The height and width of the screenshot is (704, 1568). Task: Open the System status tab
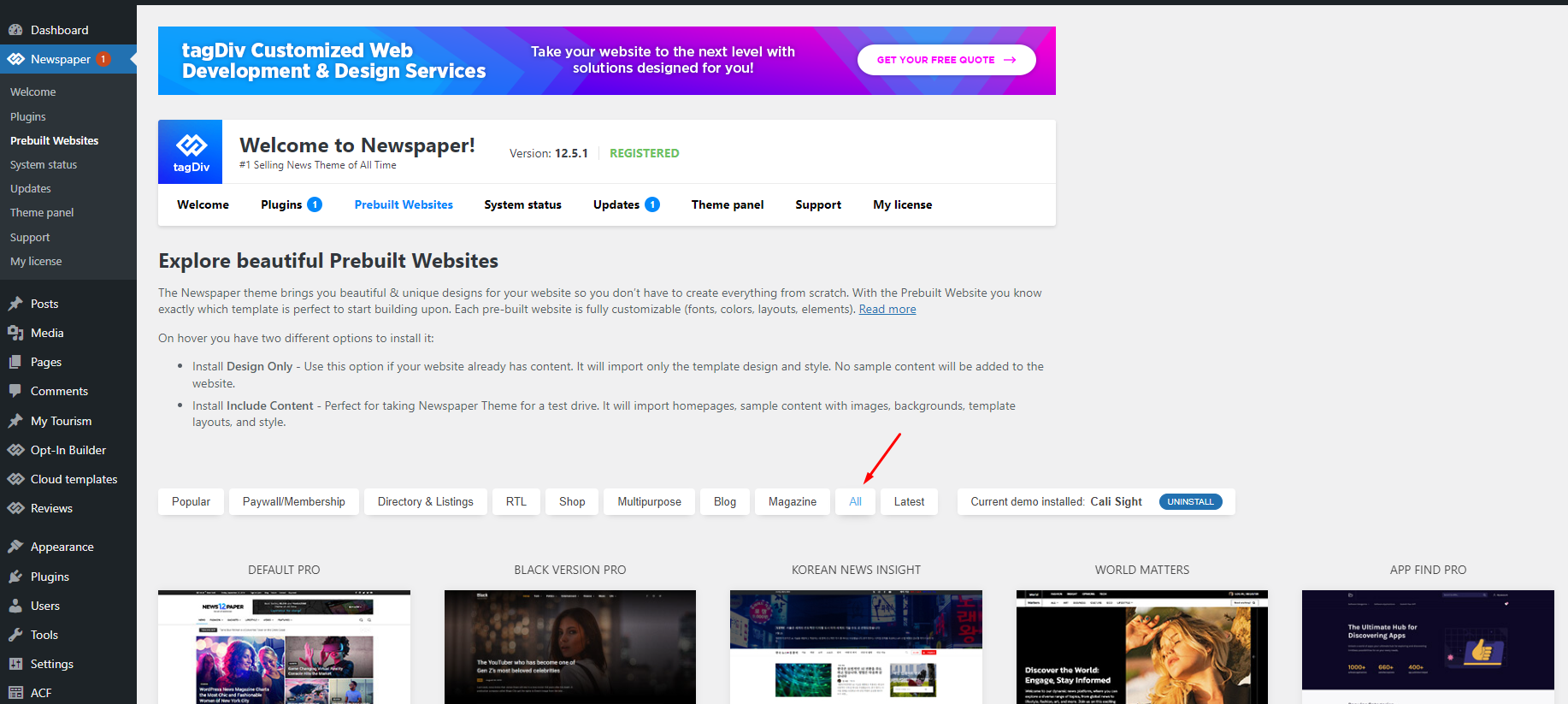pyautogui.click(x=522, y=204)
